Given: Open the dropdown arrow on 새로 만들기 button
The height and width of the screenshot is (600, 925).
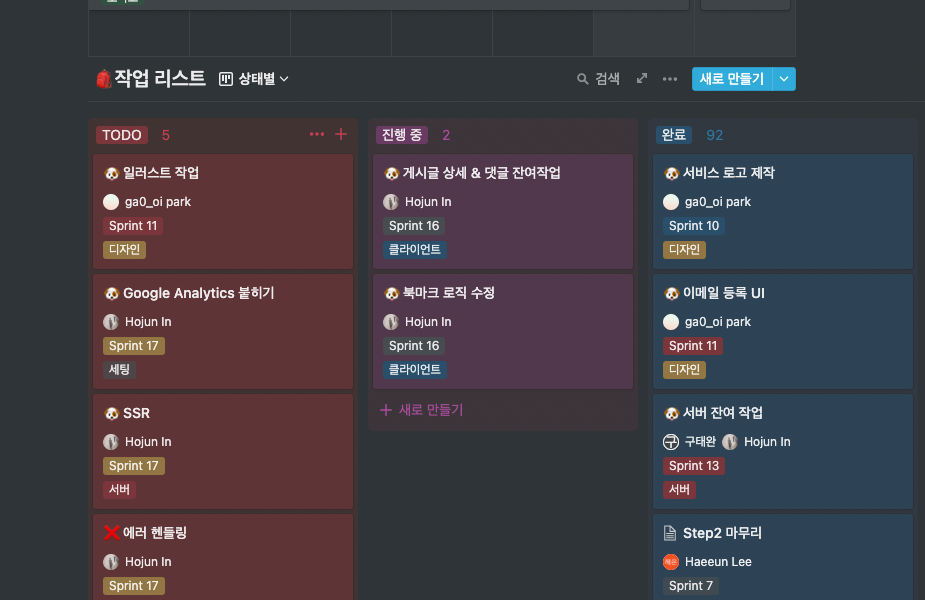Looking at the screenshot, I should [x=785, y=78].
